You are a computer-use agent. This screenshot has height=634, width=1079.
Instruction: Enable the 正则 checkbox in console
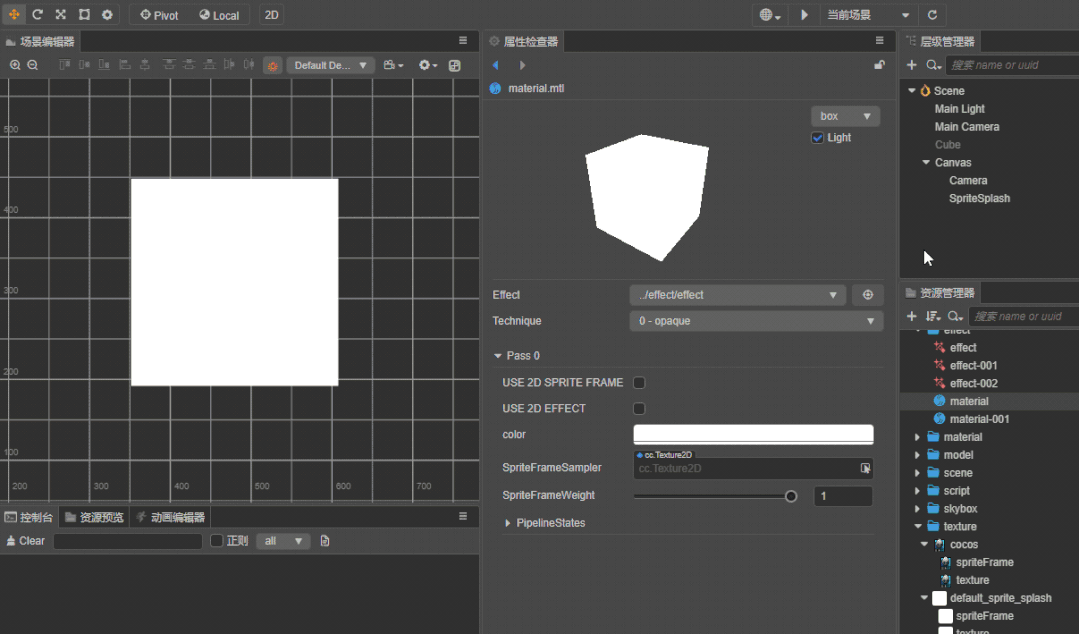point(216,540)
